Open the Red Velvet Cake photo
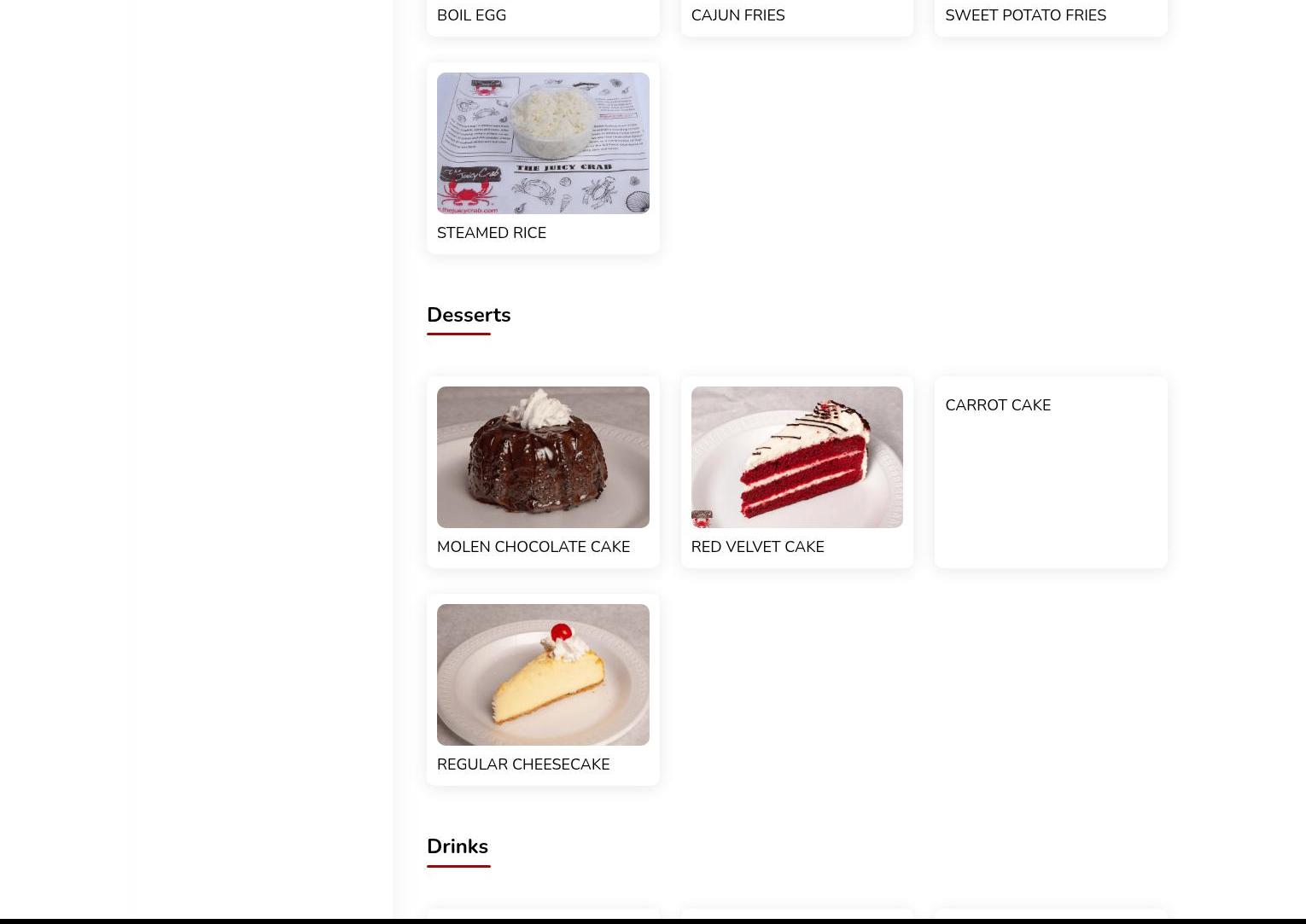Viewport: 1306px width, 924px height. [x=796, y=456]
